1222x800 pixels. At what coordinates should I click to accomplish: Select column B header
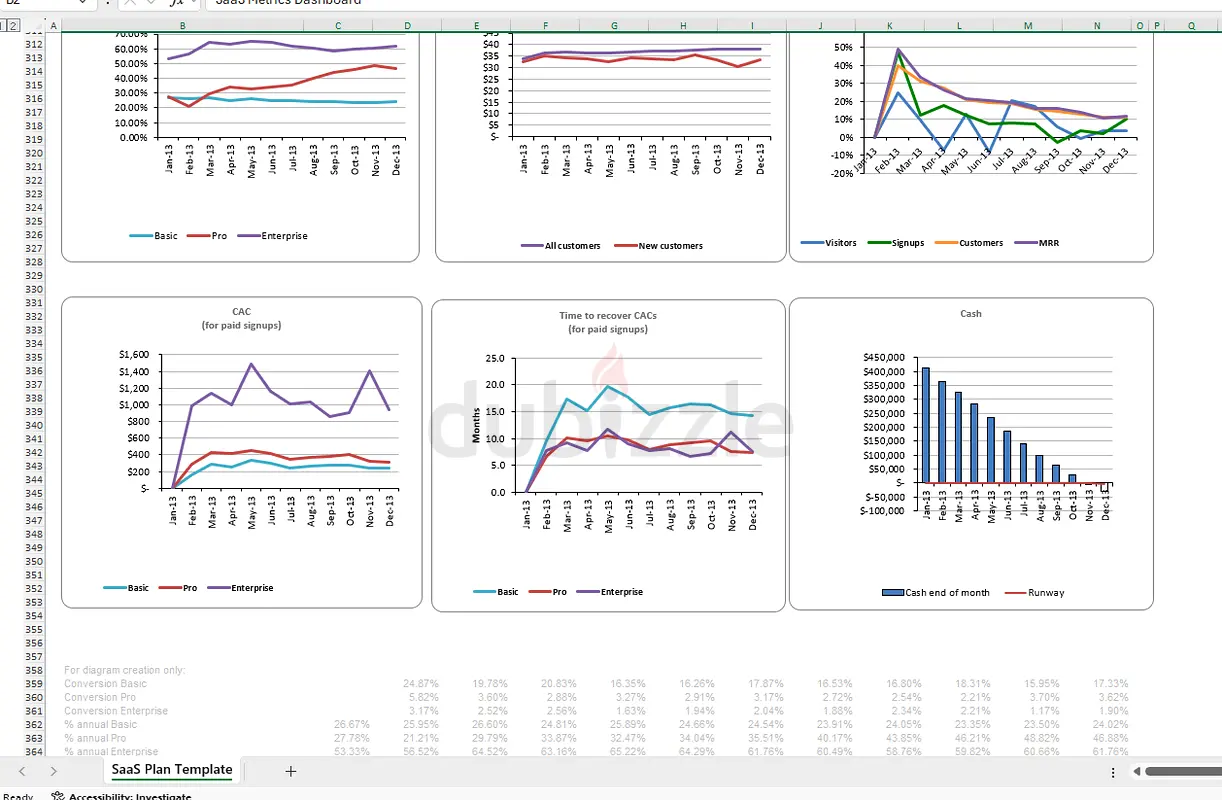181,25
